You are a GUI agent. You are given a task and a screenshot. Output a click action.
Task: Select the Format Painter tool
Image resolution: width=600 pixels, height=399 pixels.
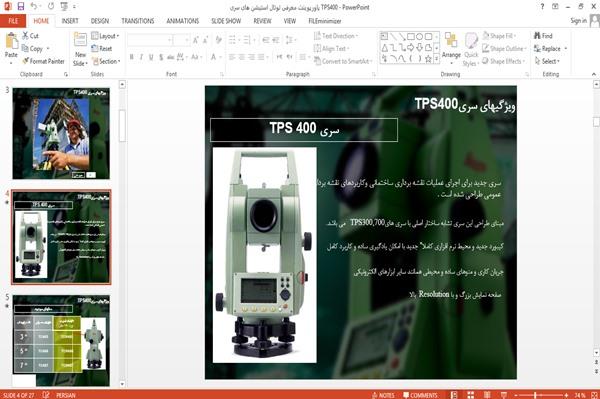(x=43, y=61)
